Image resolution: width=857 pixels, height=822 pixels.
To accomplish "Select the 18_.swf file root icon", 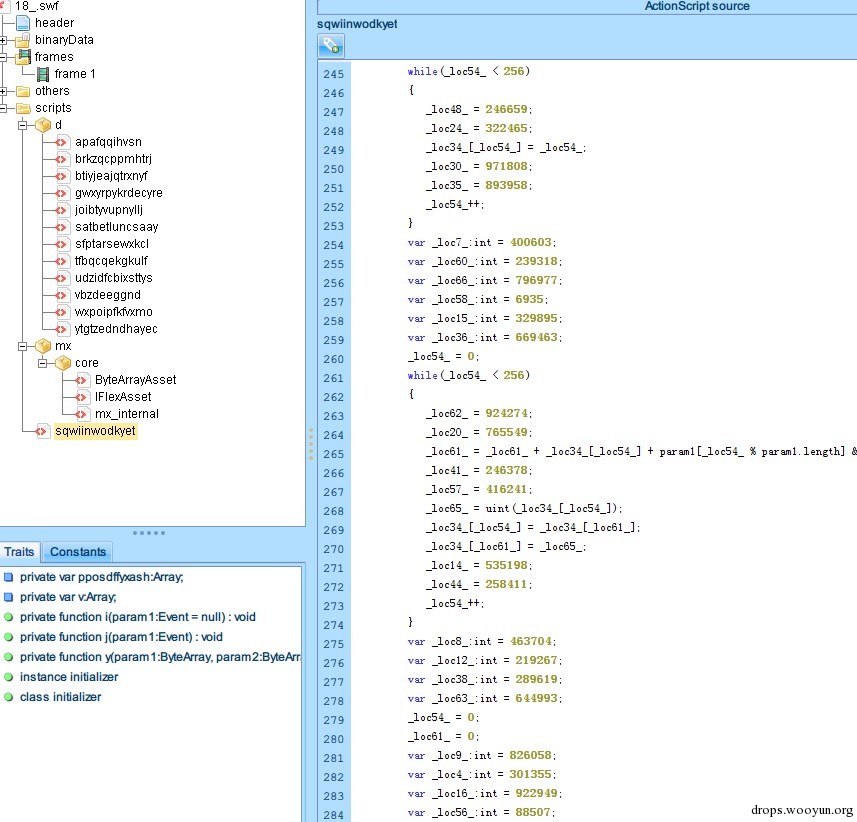I will (x=5, y=5).
